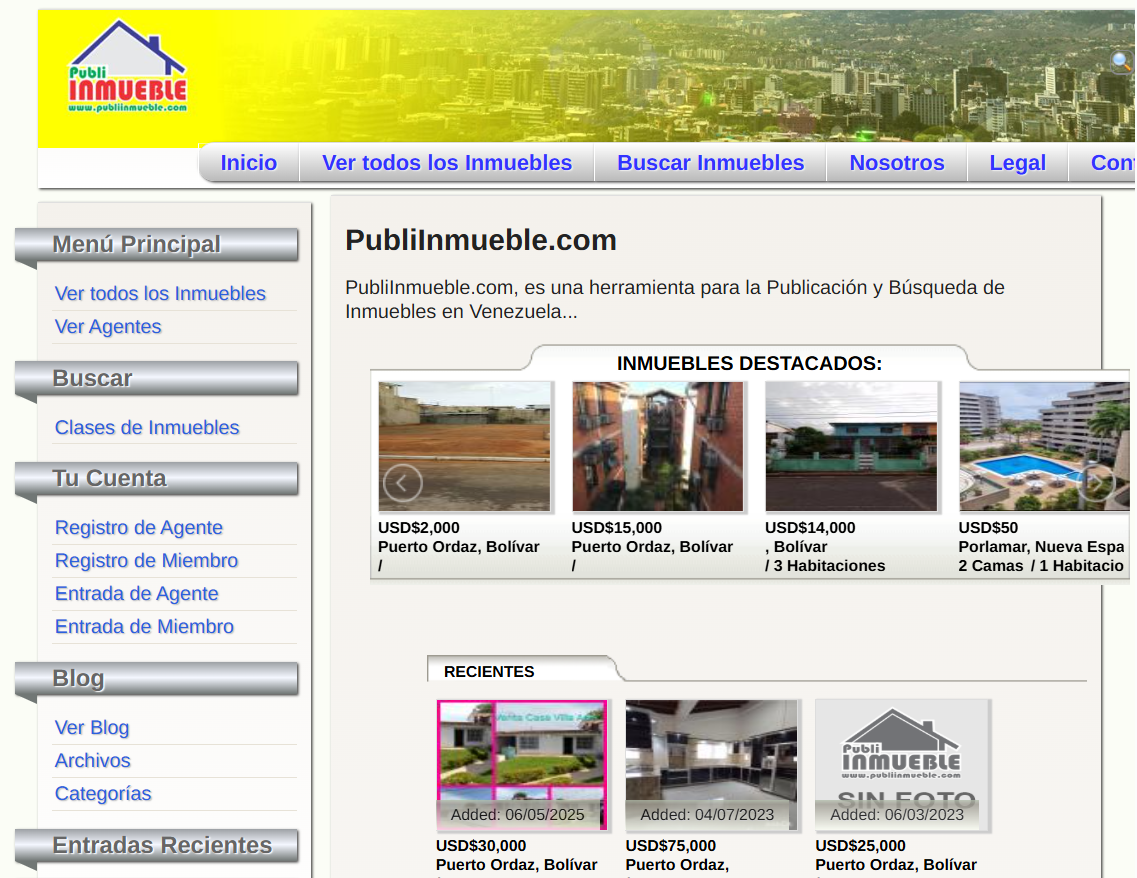
Task: Open the Inicio menu item
Action: pyautogui.click(x=249, y=163)
